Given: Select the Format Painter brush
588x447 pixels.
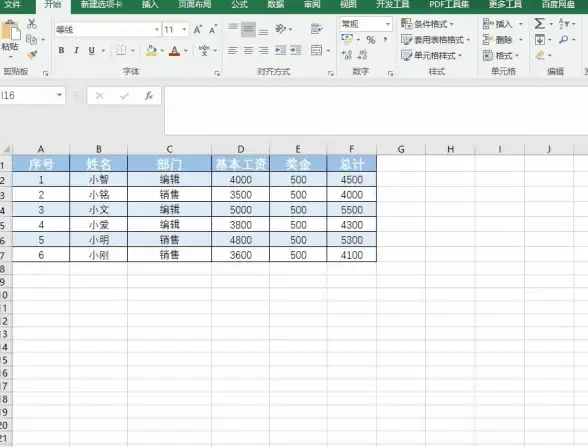Looking at the screenshot, I should click(x=32, y=55).
